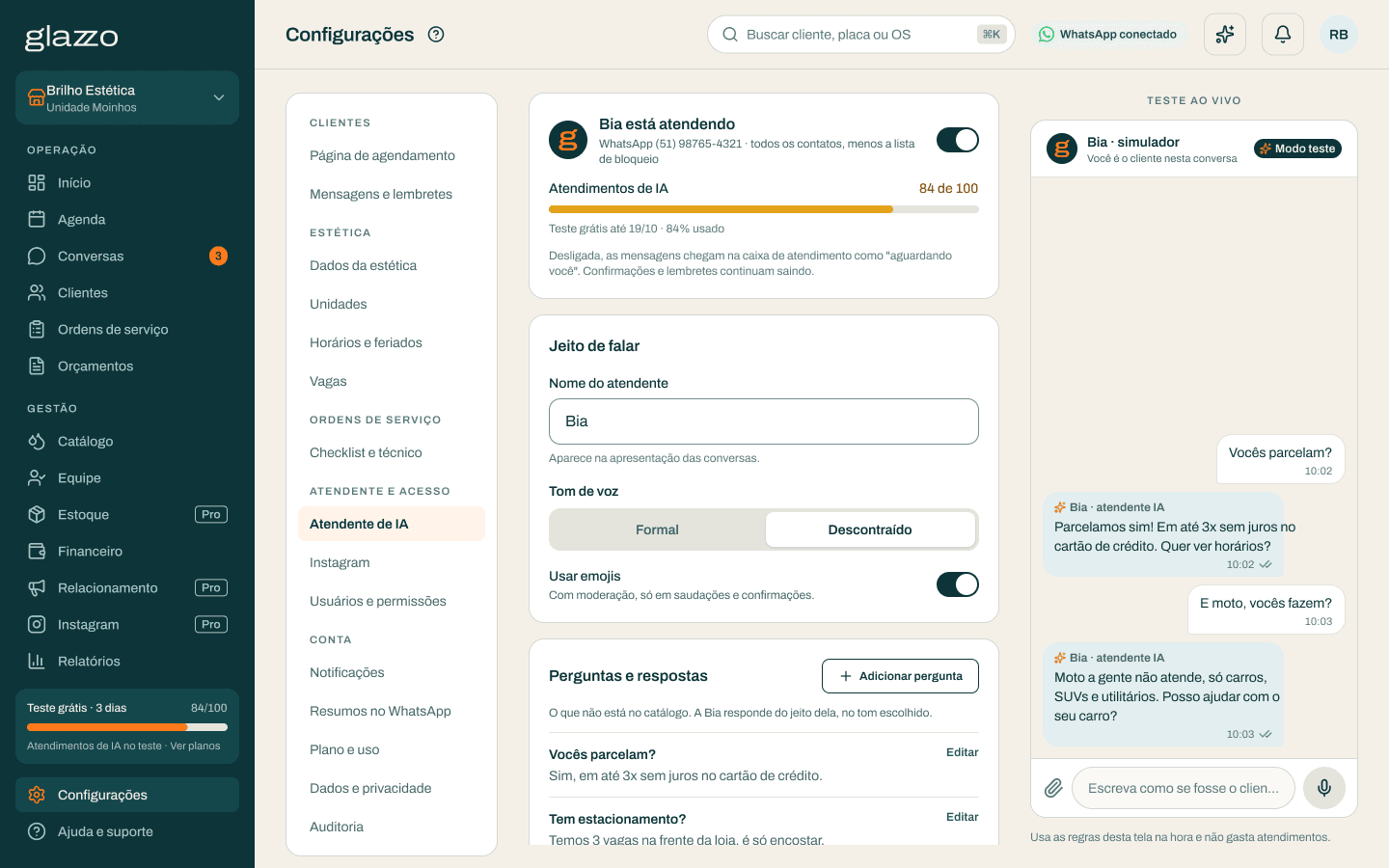This screenshot has width=1389, height=868.
Task: Click Teste grátis usage bar in sidebar
Action: point(127,727)
